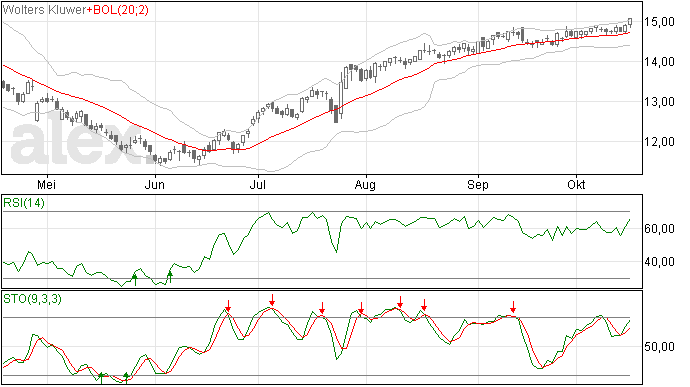Click the 13,00 price axis value

pyautogui.click(x=659, y=102)
